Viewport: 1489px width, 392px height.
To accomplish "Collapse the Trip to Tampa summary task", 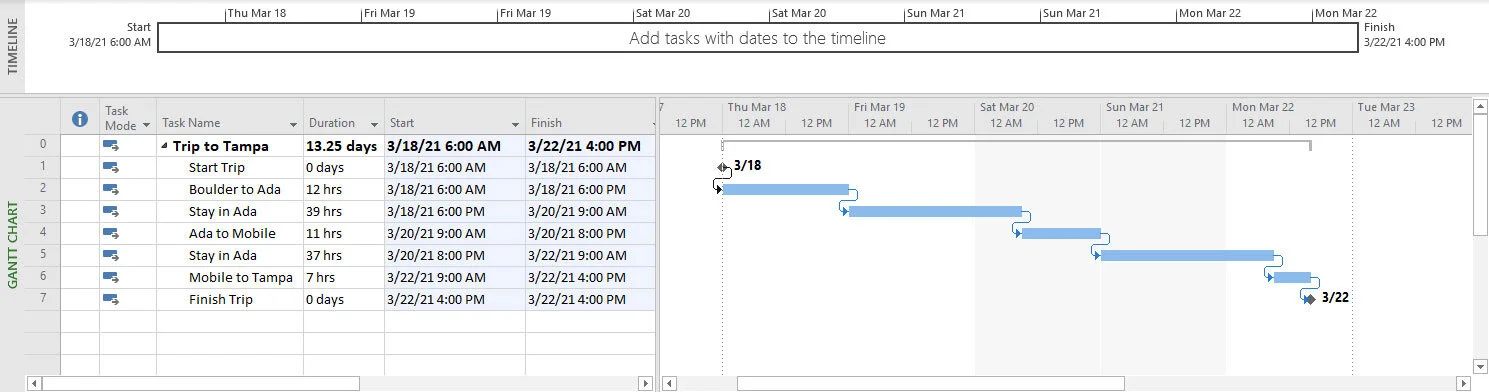I will click(165, 147).
